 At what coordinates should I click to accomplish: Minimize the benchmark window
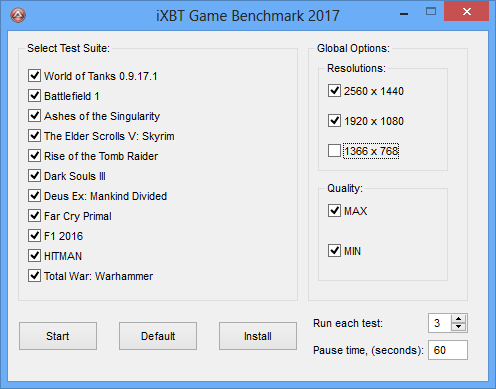[x=404, y=14]
